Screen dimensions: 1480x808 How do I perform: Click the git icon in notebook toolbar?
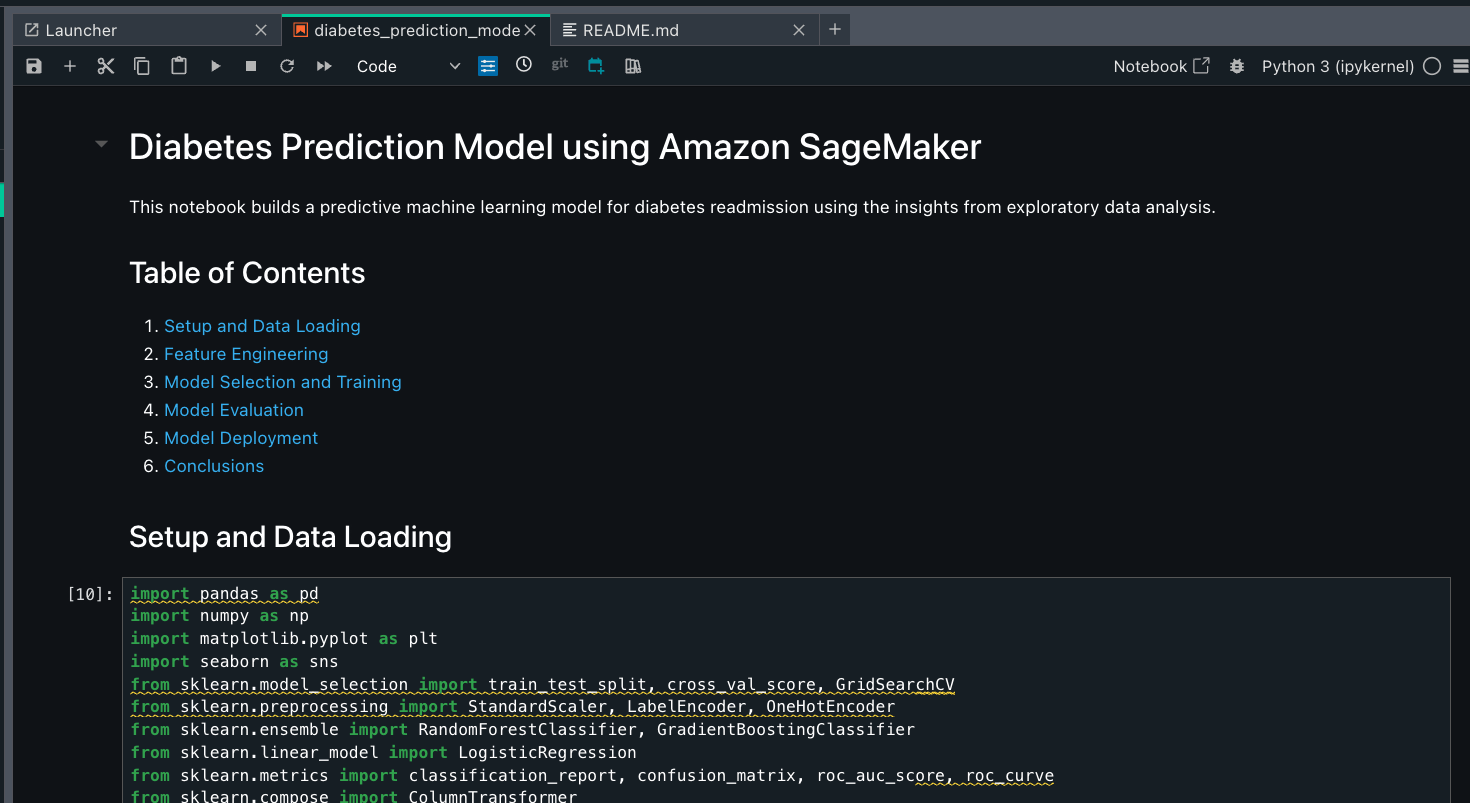(560, 64)
